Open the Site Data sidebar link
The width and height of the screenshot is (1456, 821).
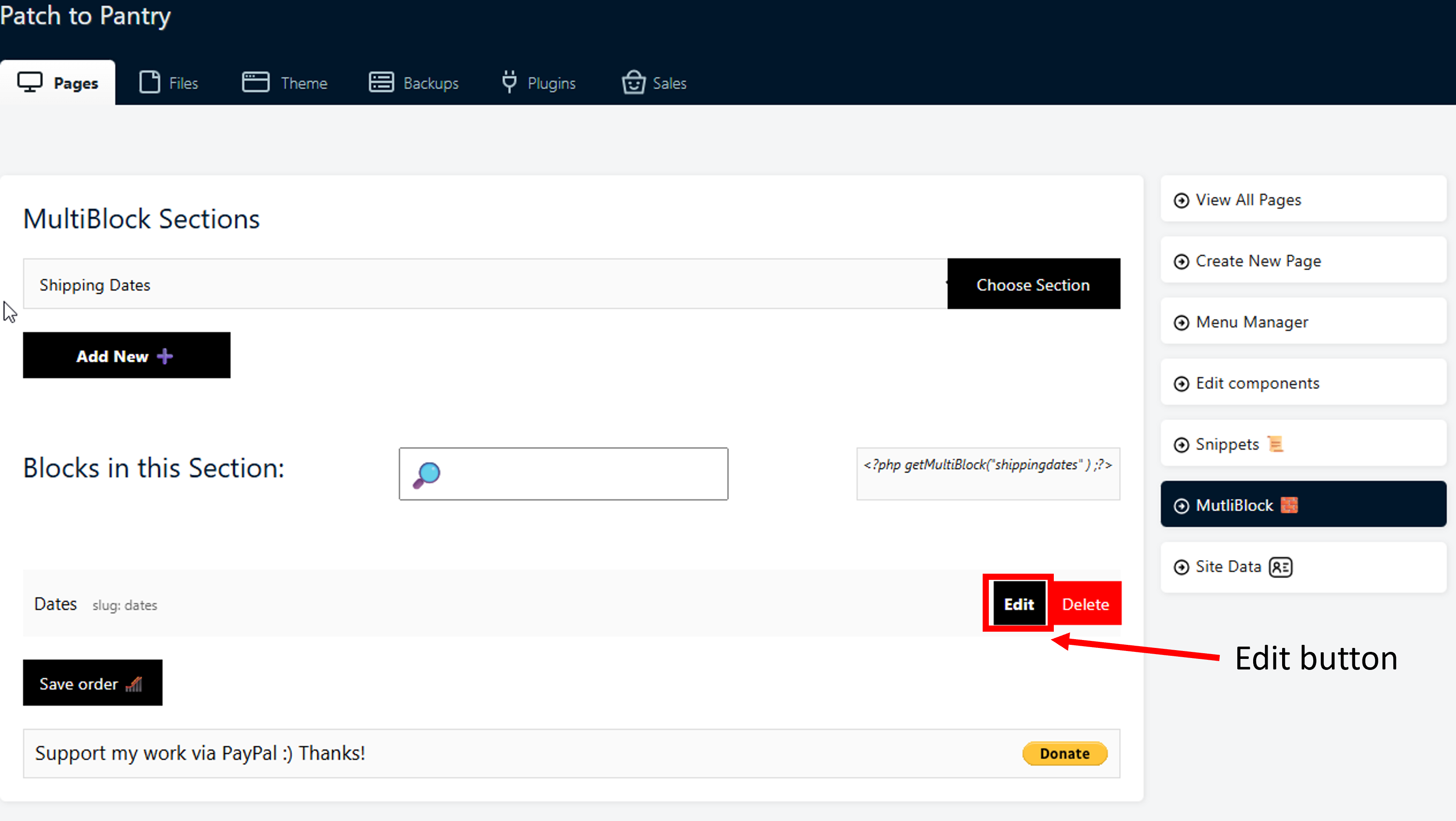tap(1303, 567)
